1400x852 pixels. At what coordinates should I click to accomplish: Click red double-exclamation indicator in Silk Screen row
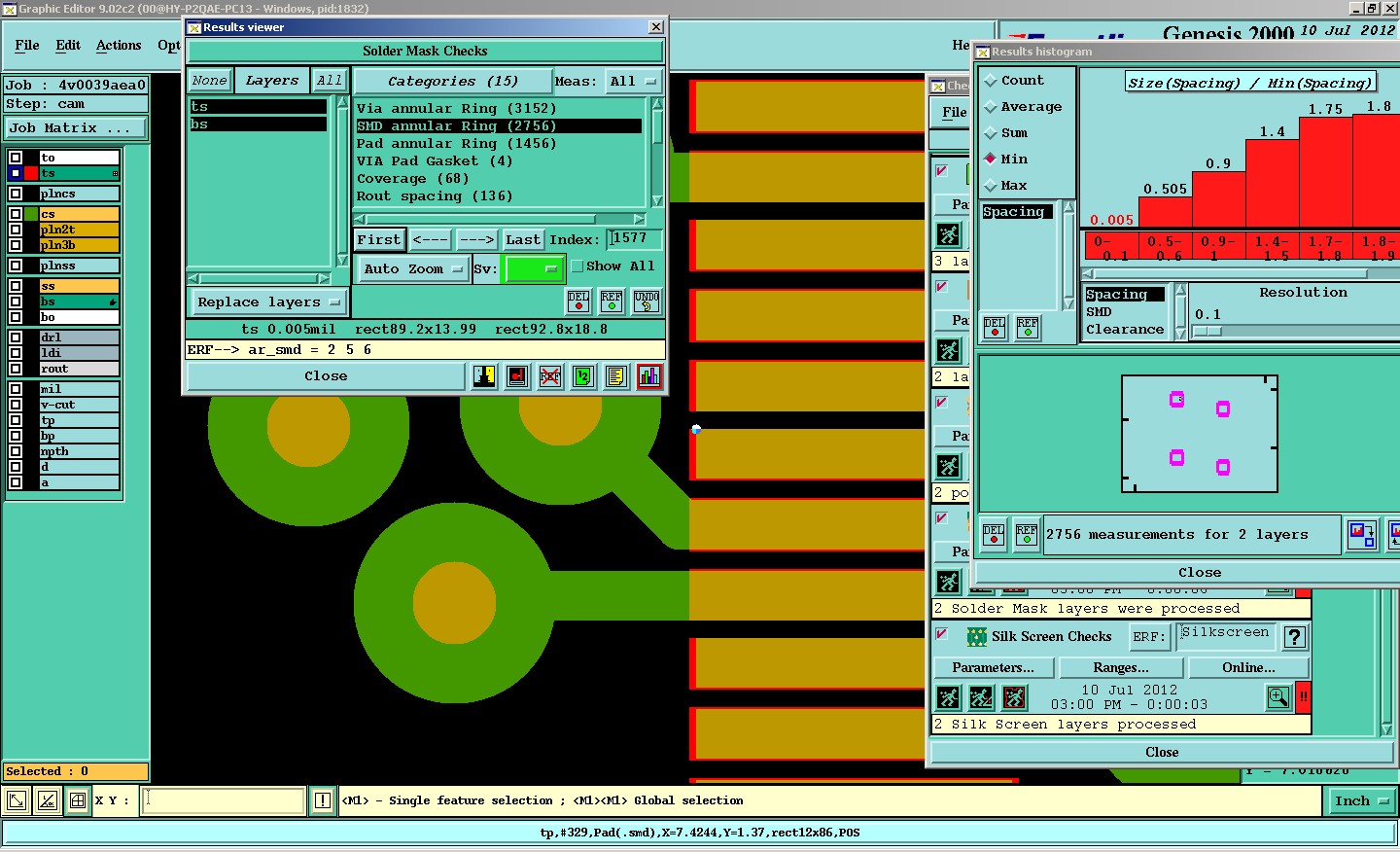click(1304, 697)
